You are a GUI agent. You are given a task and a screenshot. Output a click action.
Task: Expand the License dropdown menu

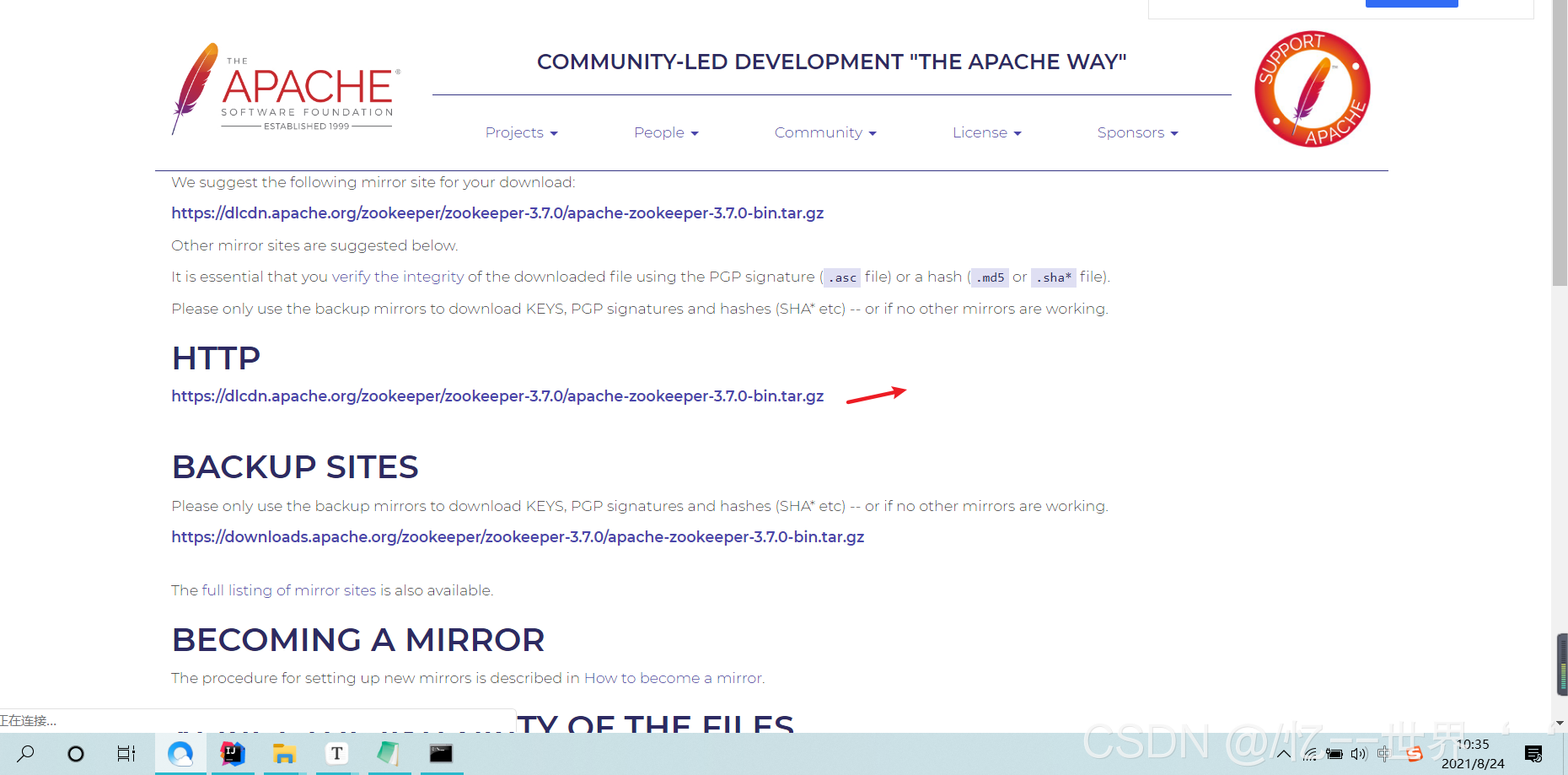(986, 132)
